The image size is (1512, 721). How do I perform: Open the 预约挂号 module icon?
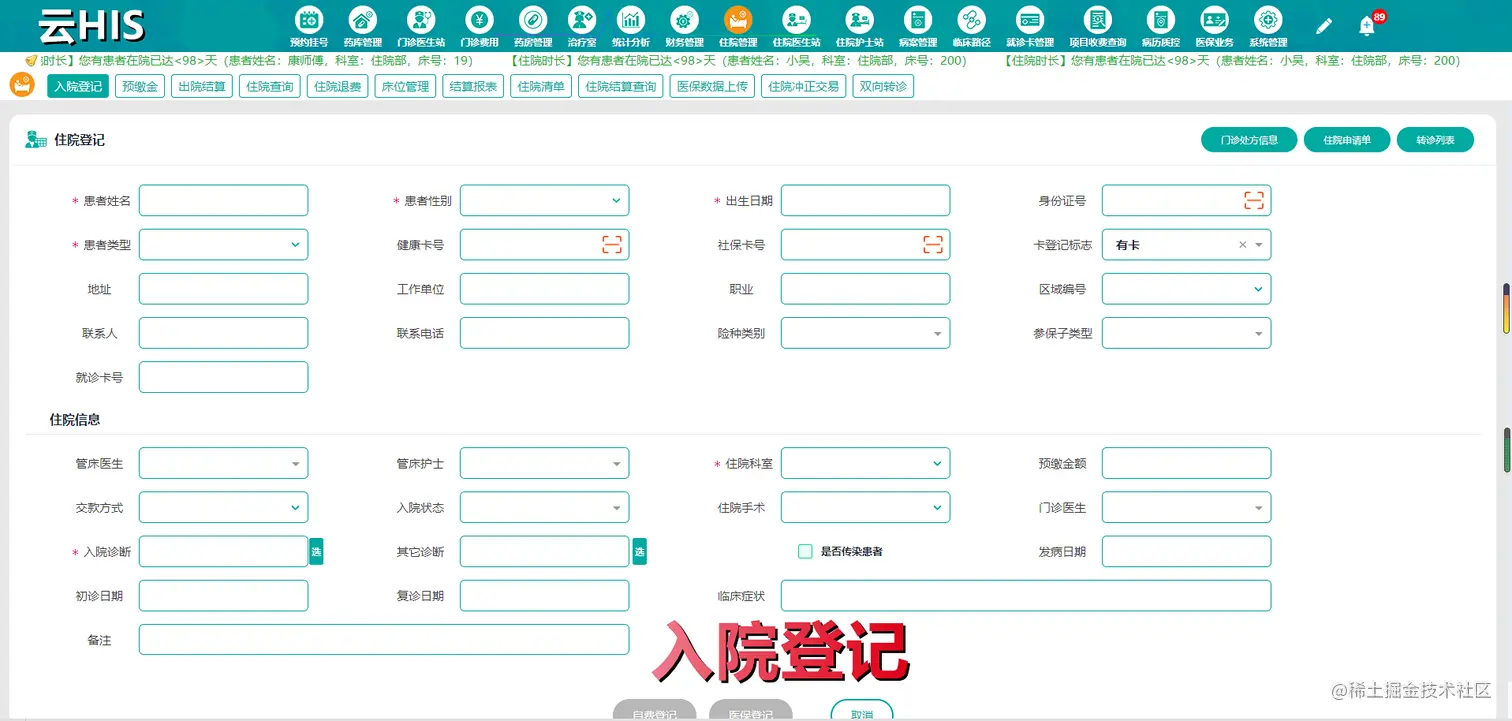308,25
